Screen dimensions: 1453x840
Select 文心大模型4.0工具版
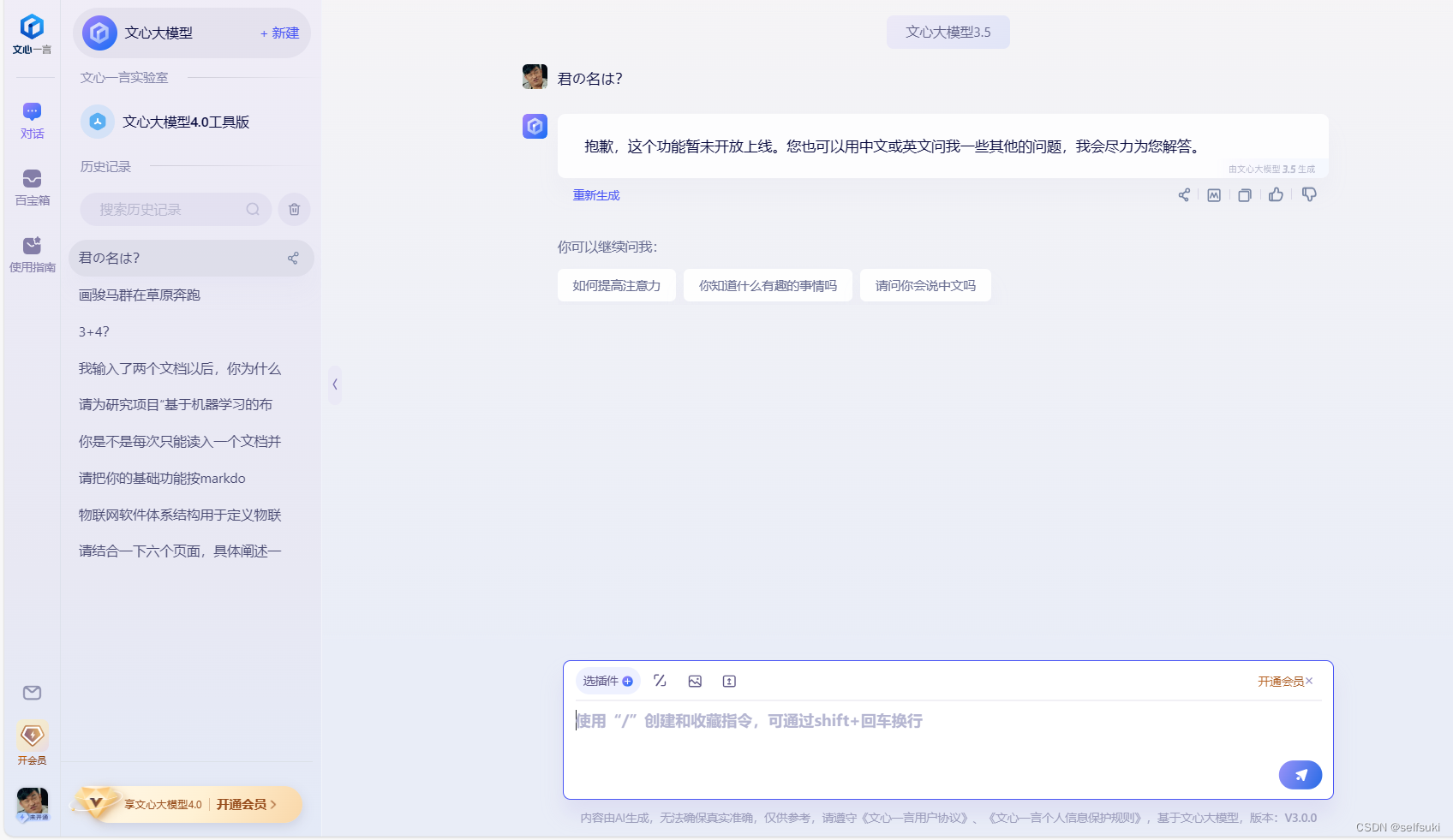(166, 122)
